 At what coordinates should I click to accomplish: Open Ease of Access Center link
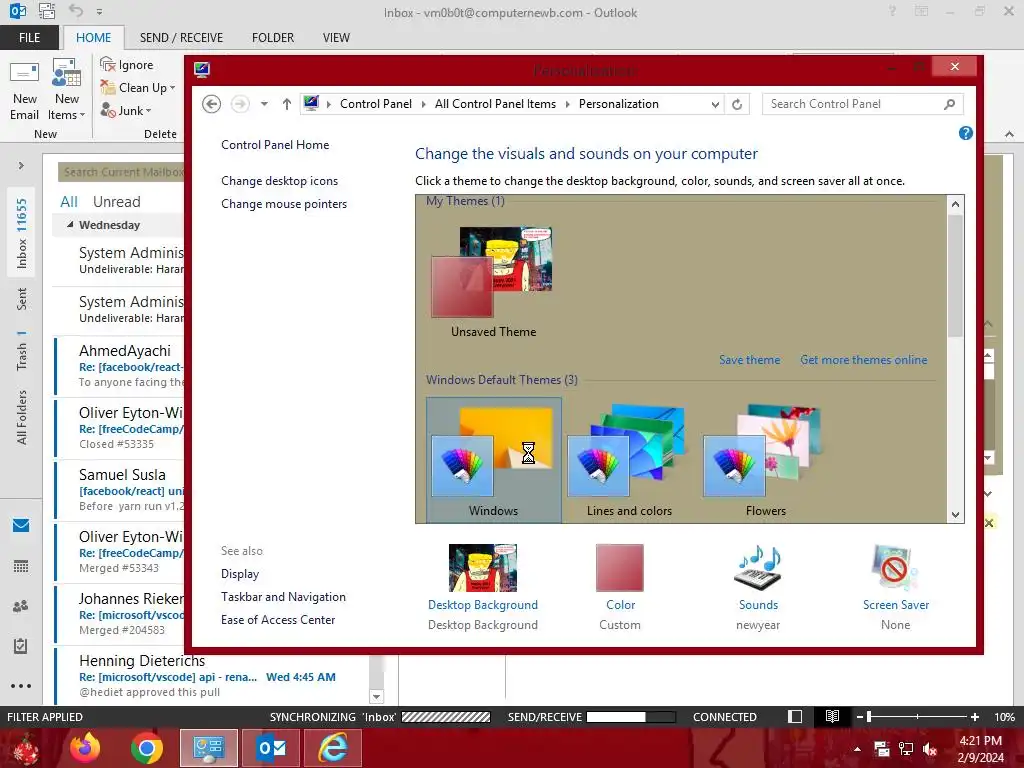[x=278, y=620]
